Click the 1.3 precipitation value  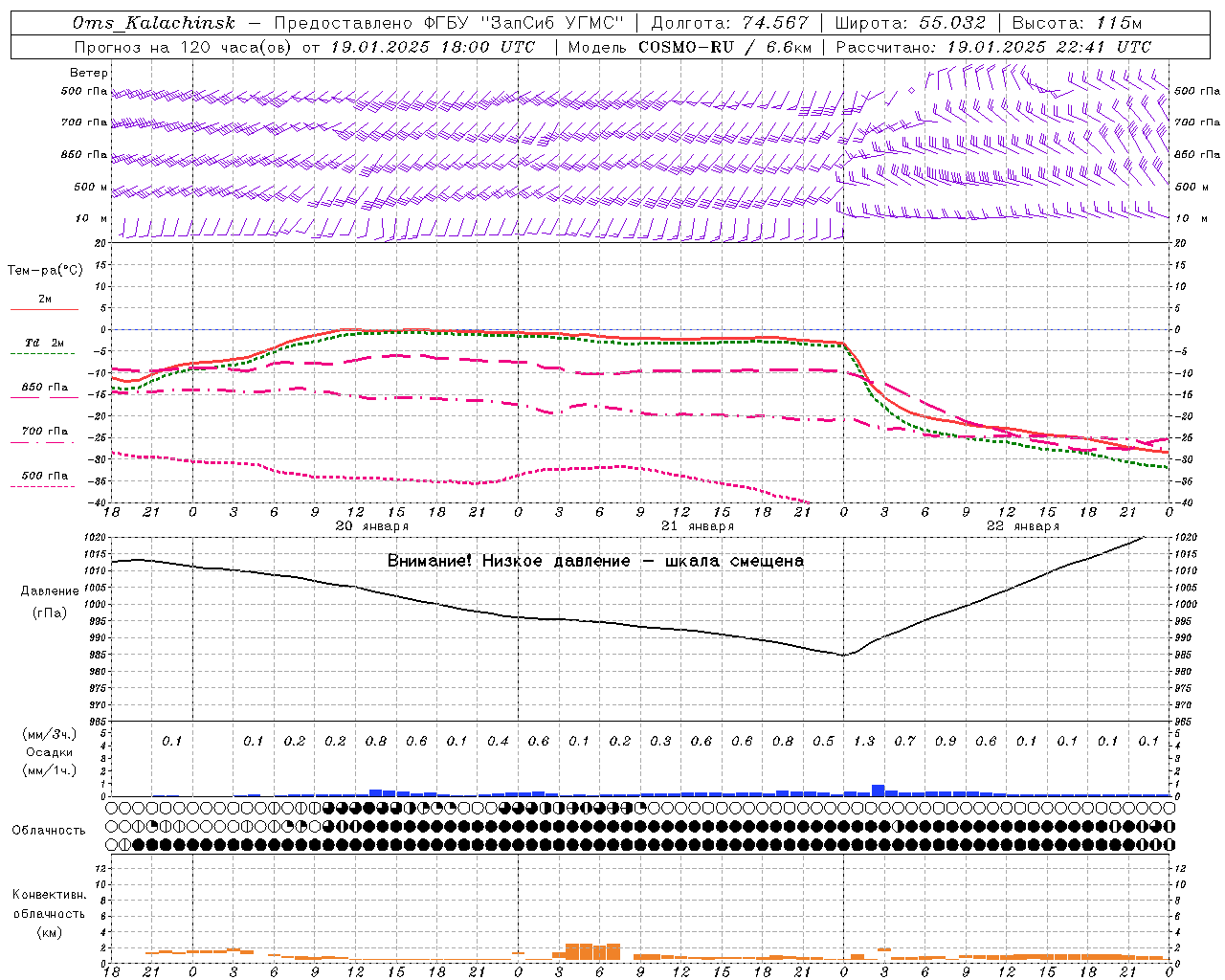pos(863,741)
